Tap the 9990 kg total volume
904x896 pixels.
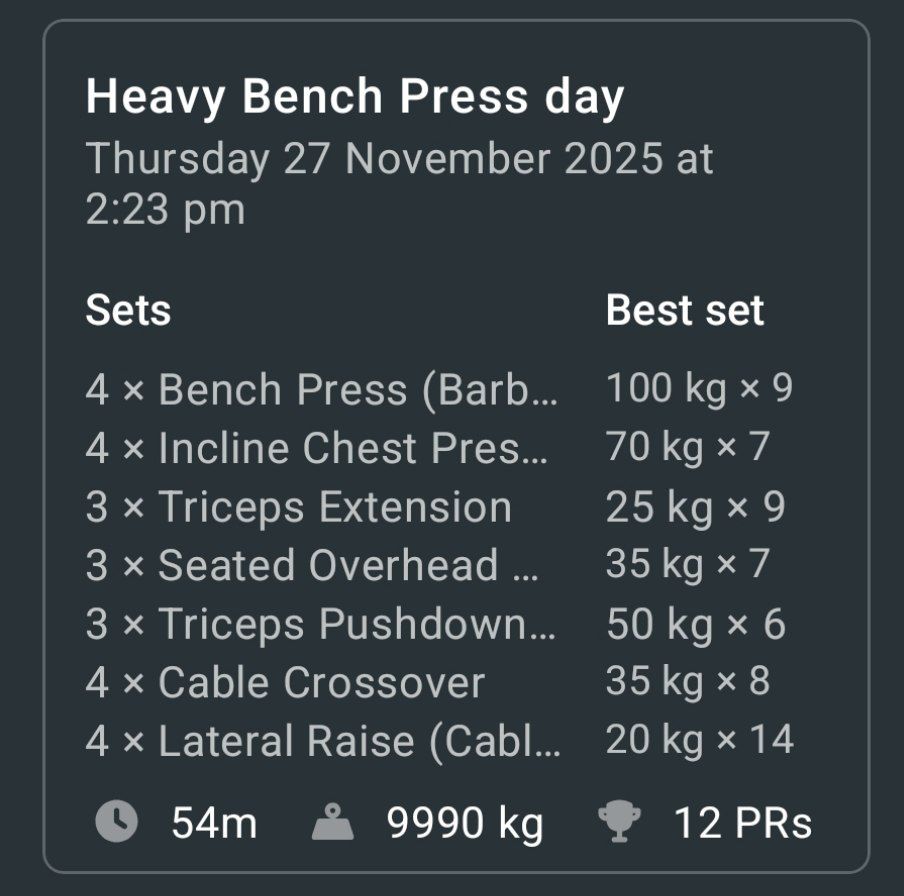(x=465, y=824)
